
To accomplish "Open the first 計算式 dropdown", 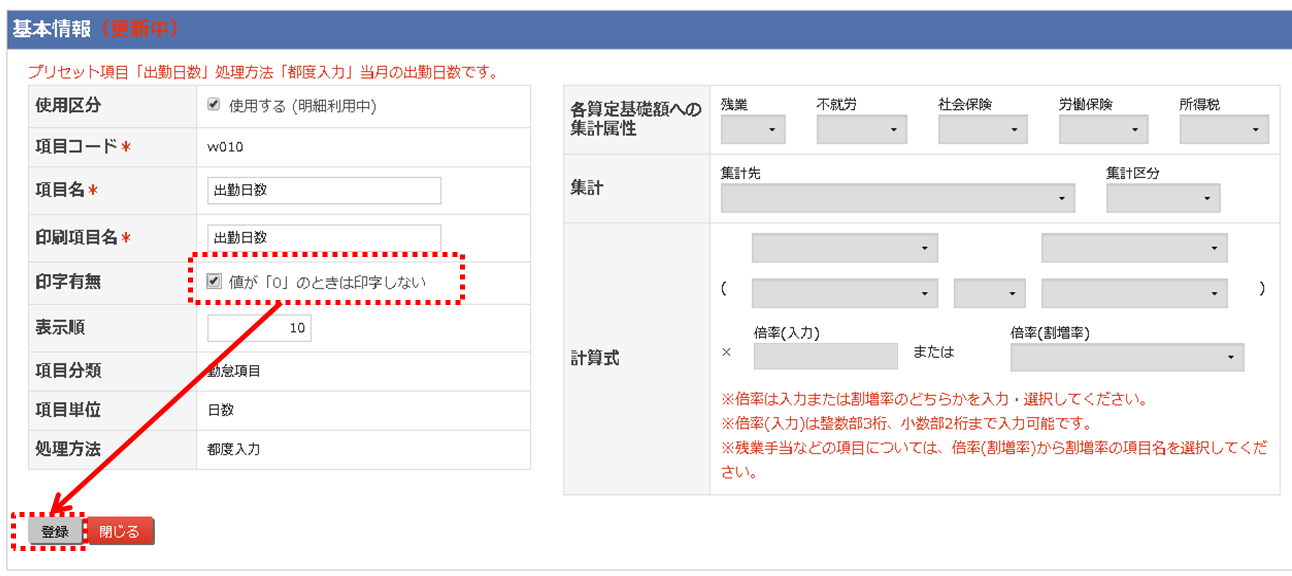I will [x=843, y=247].
